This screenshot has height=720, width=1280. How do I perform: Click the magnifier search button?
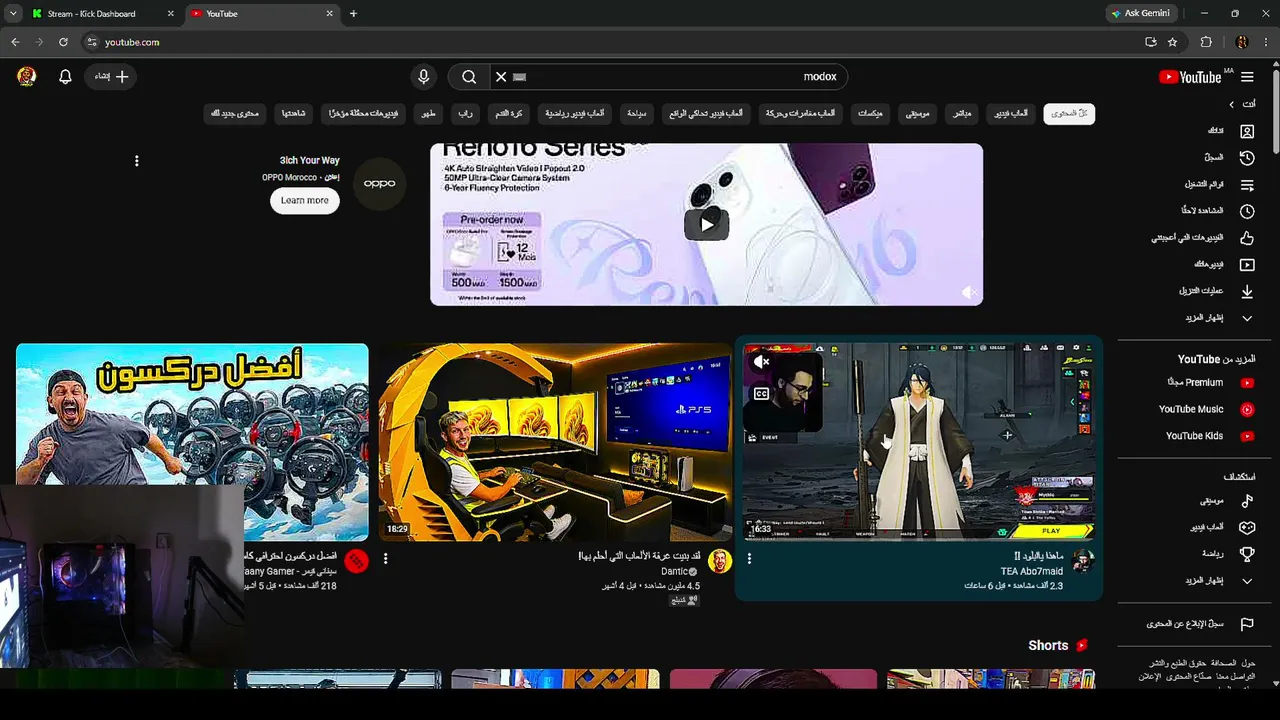[469, 77]
